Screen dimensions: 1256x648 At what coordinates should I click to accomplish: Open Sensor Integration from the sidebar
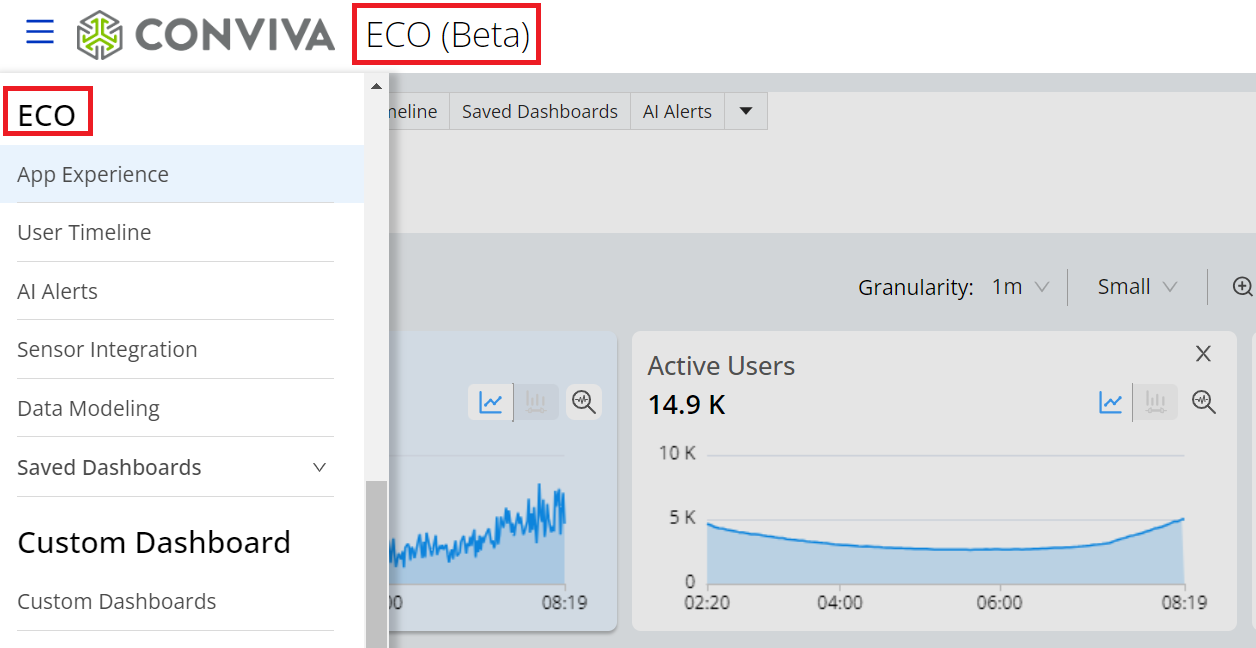point(107,350)
